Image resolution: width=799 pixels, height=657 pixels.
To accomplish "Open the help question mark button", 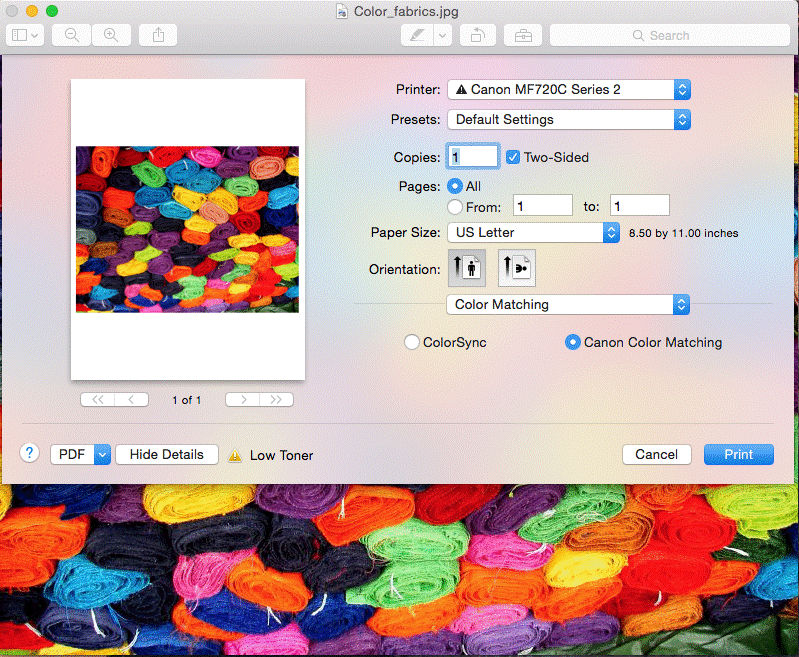I will 30,453.
